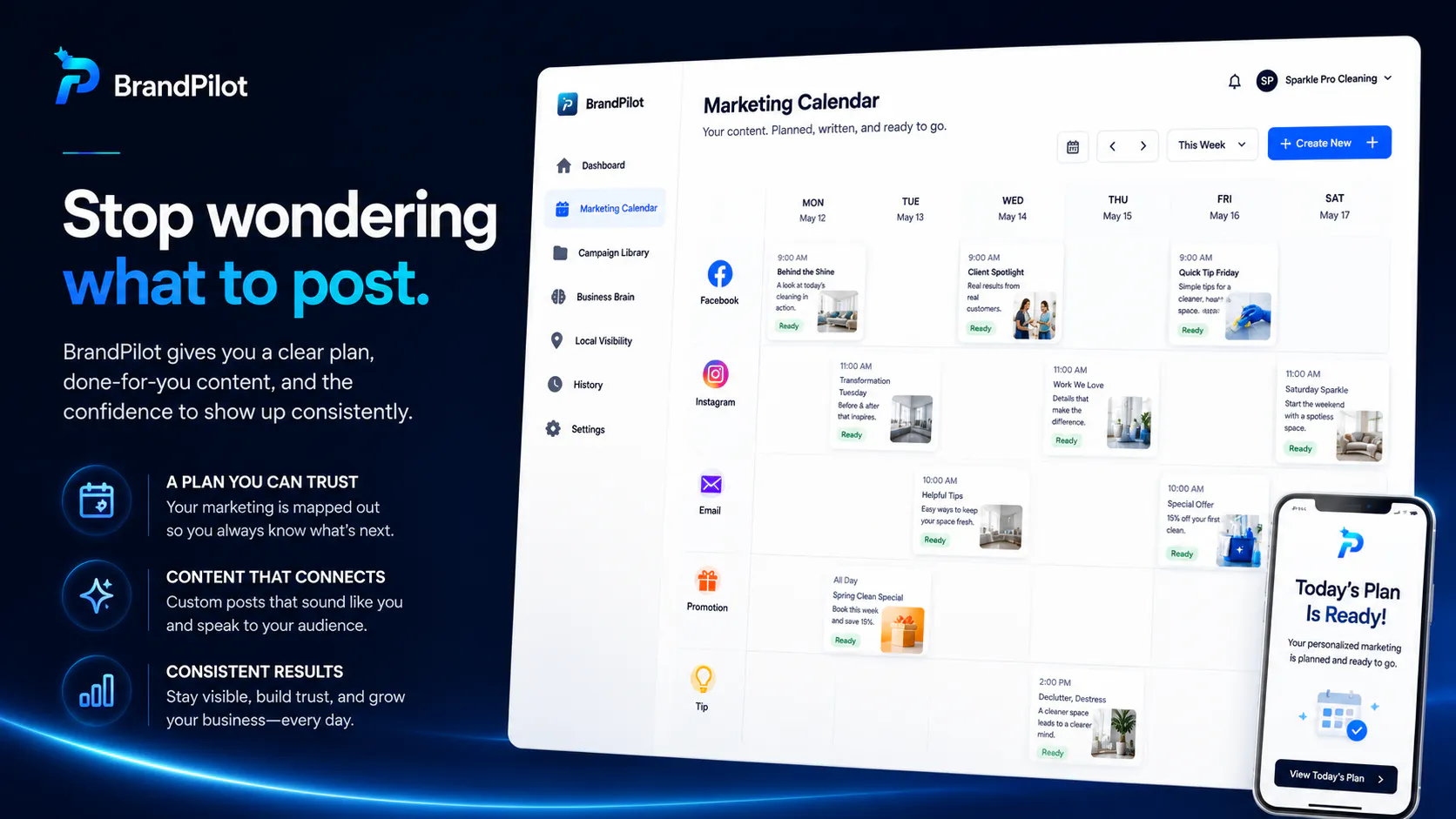The width and height of the screenshot is (1456, 819).
Task: Click the Ready badge on Declutter, Destress
Action: click(x=1053, y=753)
